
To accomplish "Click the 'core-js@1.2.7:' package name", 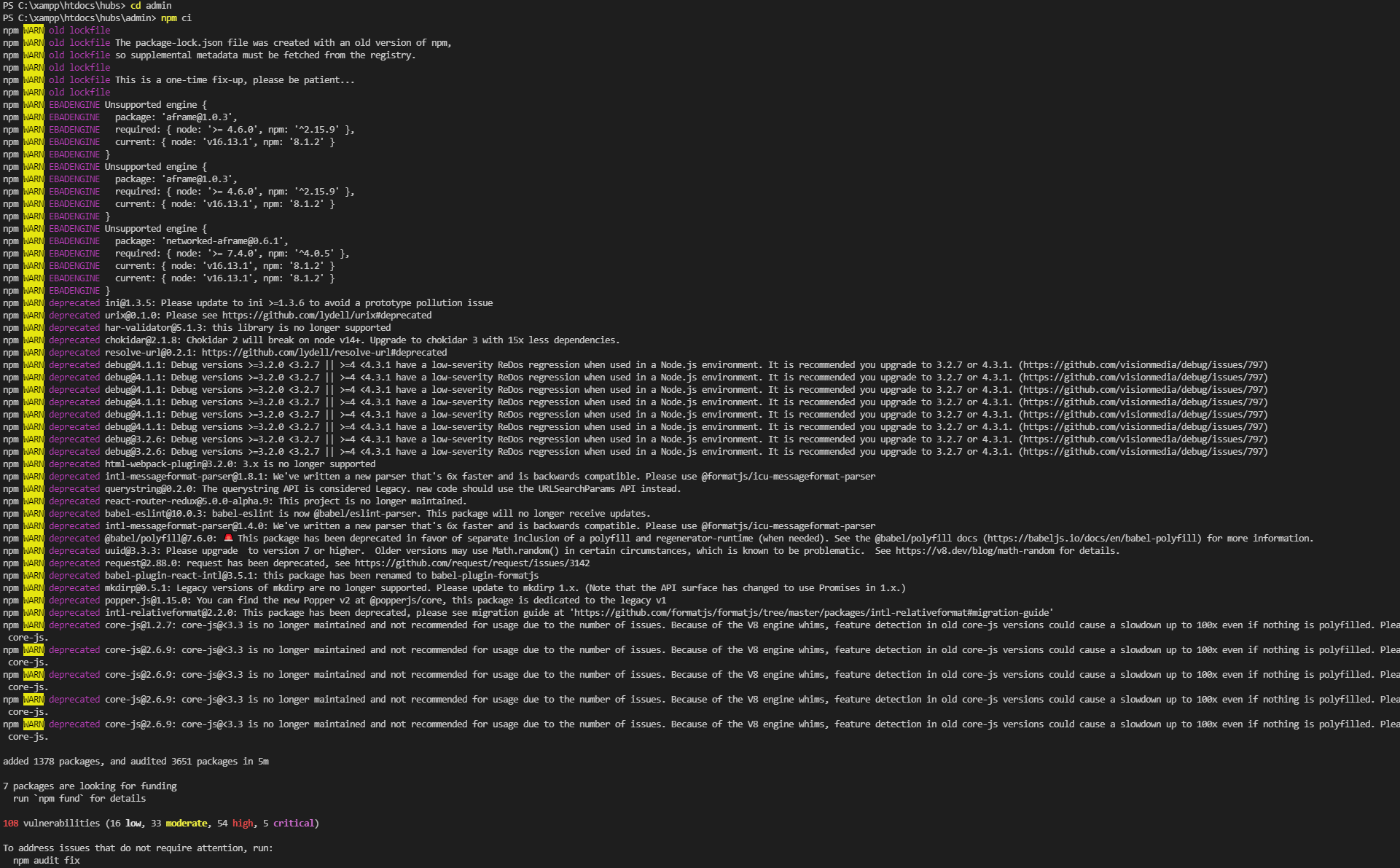I will pyautogui.click(x=141, y=625).
